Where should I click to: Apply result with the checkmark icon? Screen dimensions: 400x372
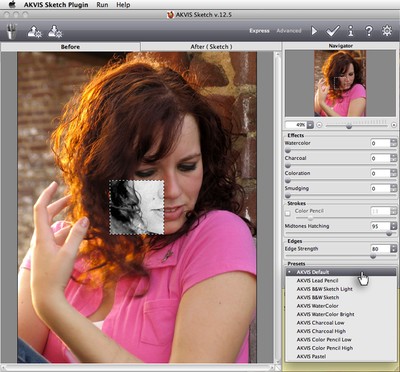point(333,31)
